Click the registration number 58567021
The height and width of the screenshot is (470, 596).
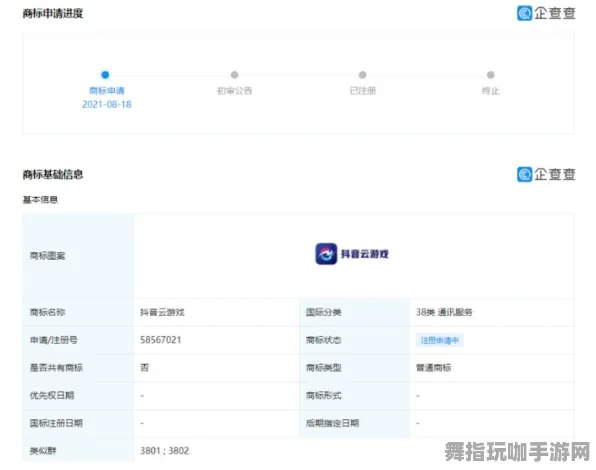160,340
